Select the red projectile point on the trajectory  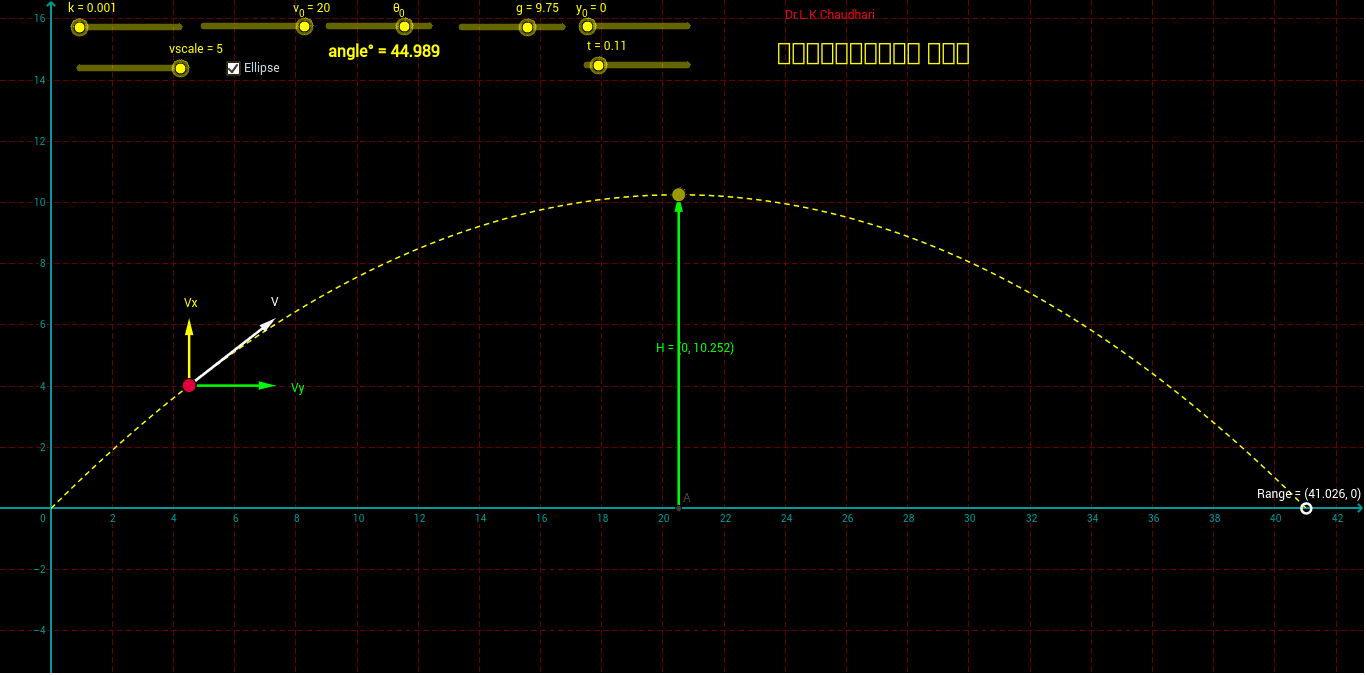click(190, 384)
